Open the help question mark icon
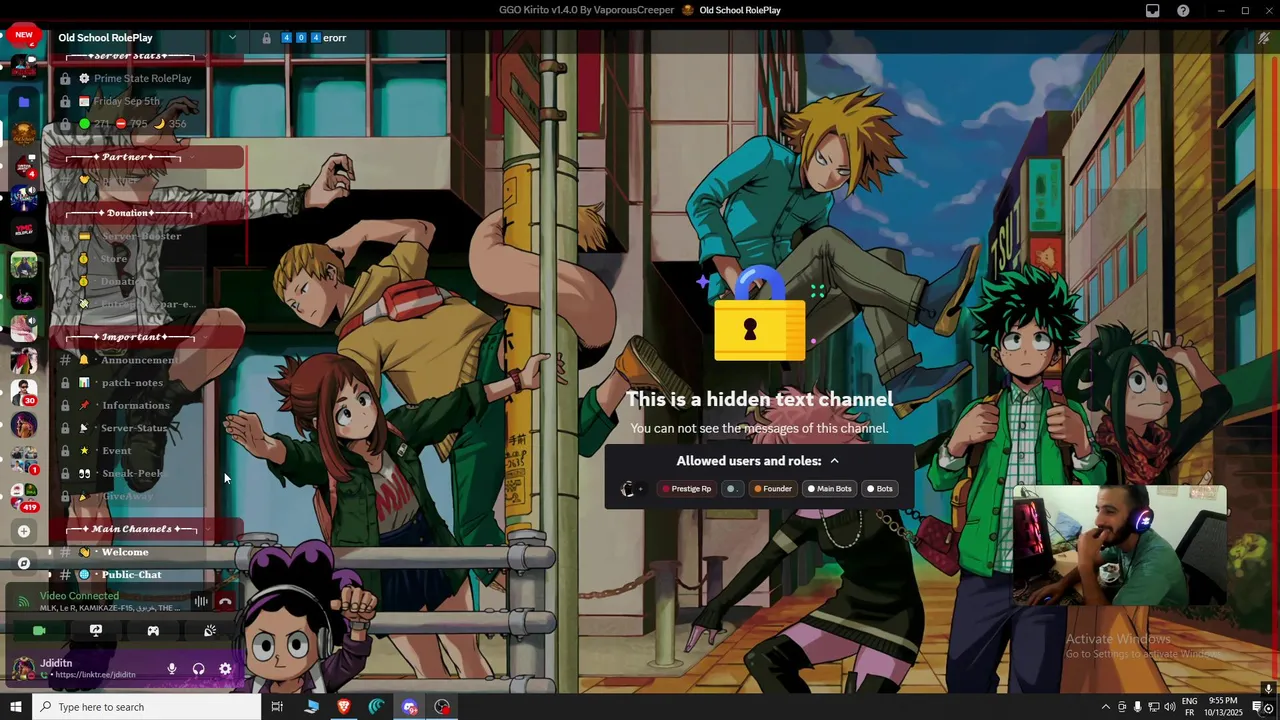 (1183, 10)
